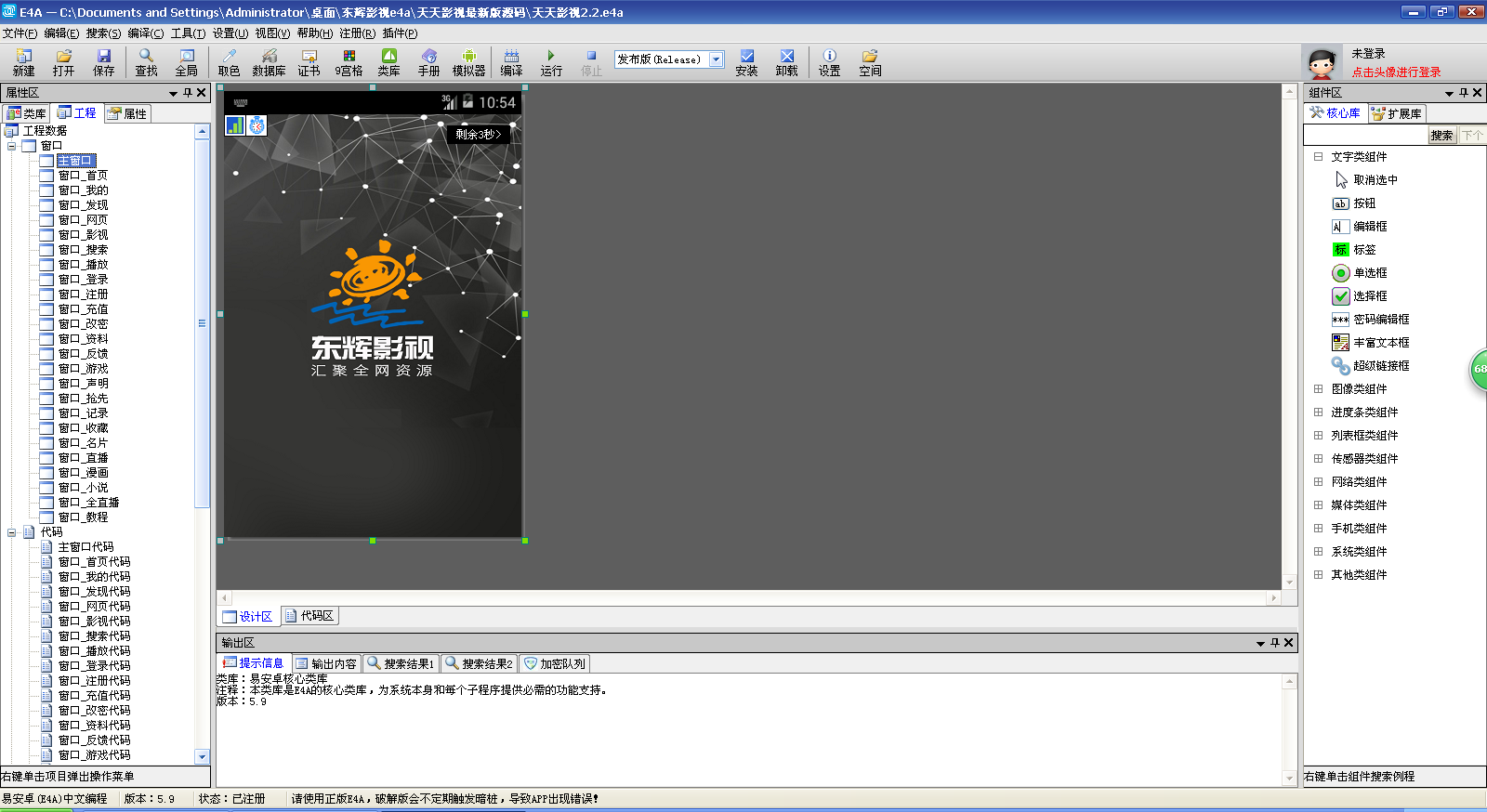Open the 插件(P) menu
Screen dimensions: 1487x812
(400, 33)
